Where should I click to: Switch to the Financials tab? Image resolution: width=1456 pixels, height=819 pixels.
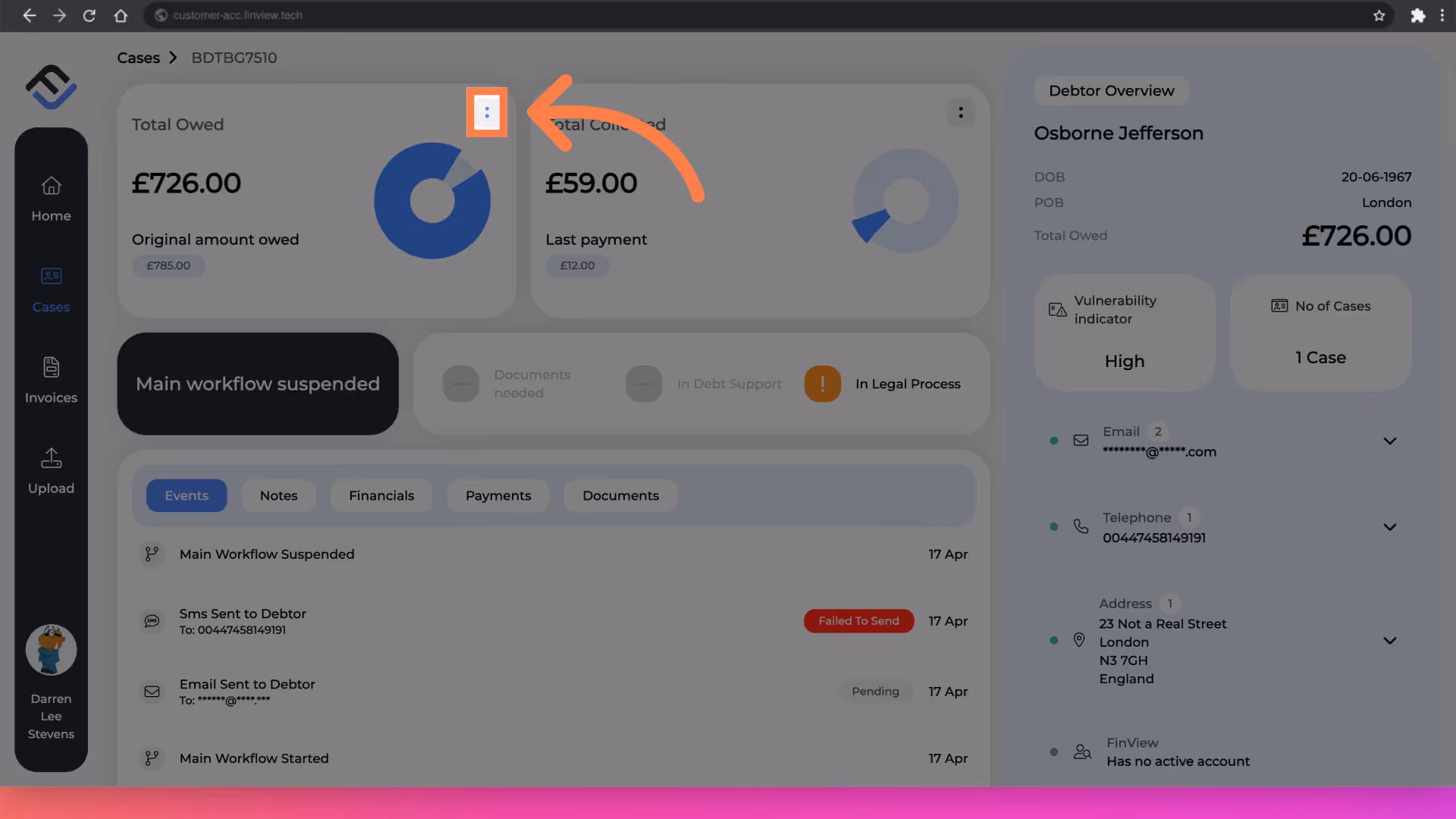381,495
